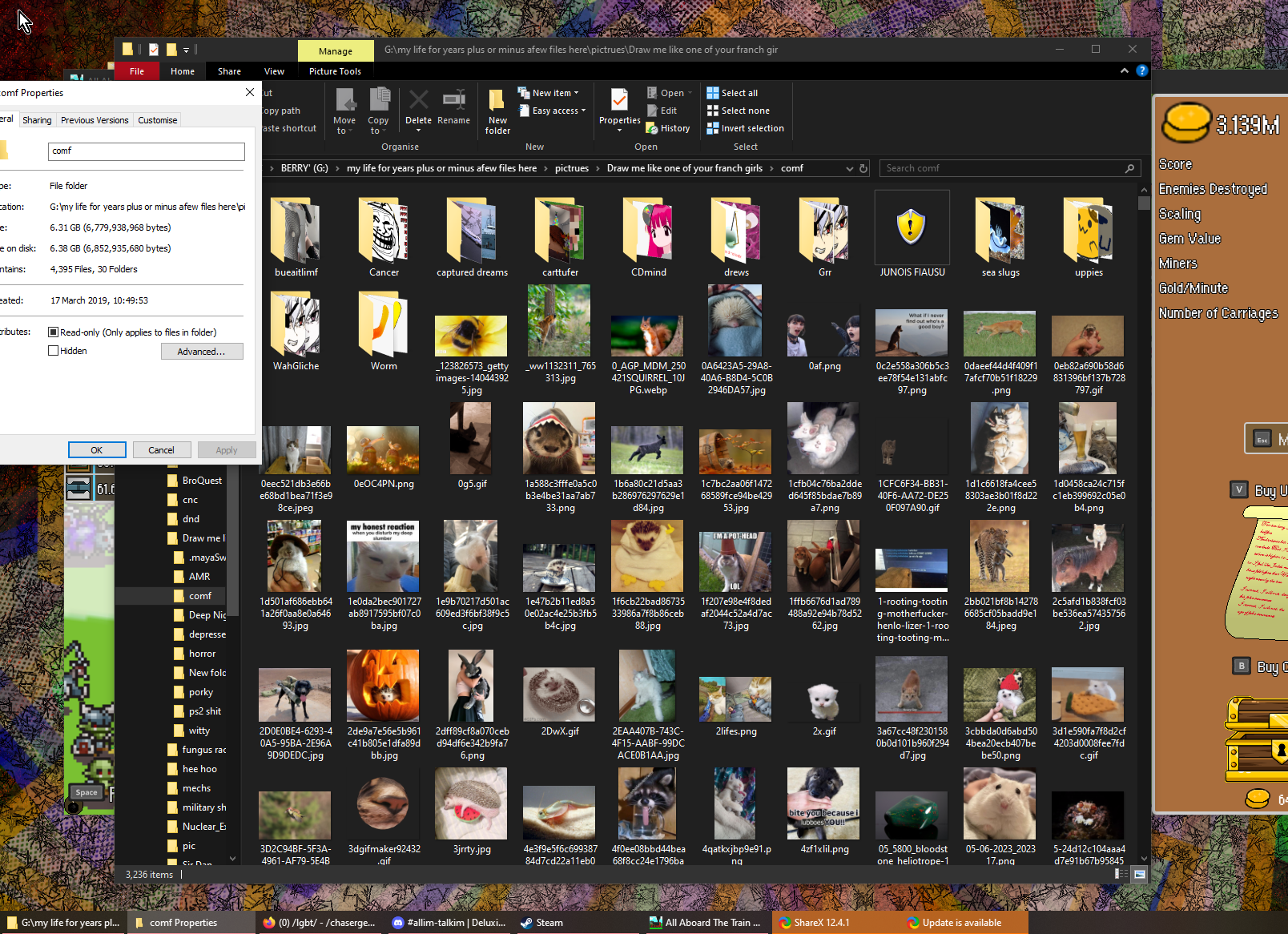Select the horror folder in tree
This screenshot has width=1288, height=934.
[x=201, y=654]
